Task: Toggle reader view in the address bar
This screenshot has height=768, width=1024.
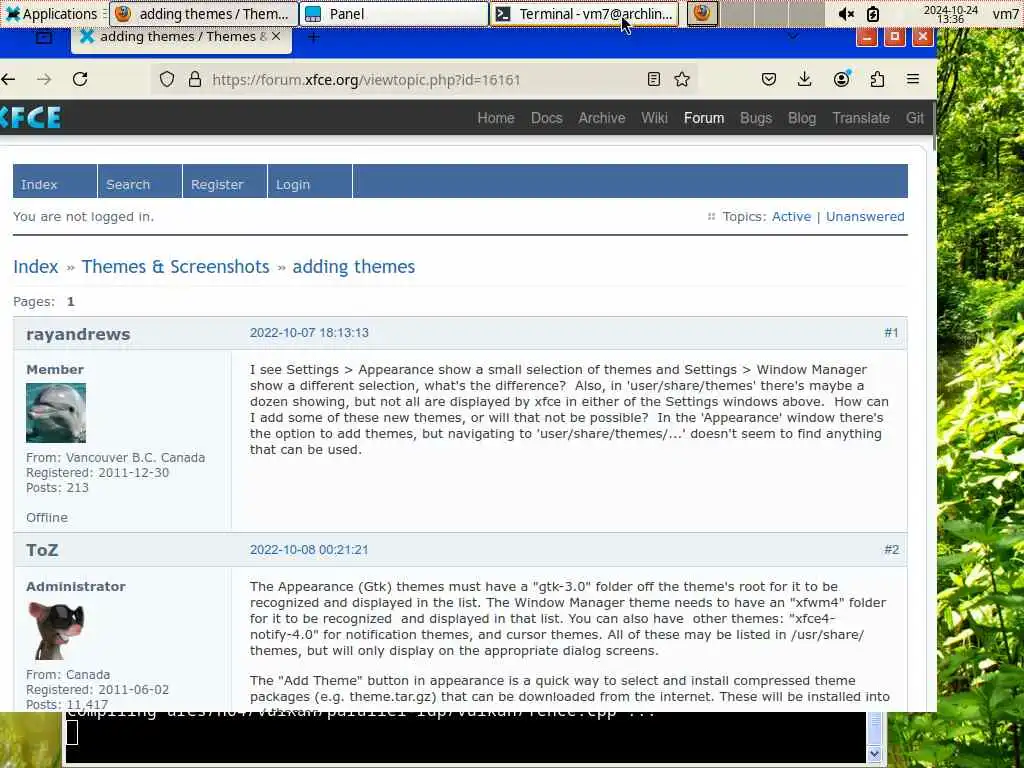Action: [x=653, y=80]
